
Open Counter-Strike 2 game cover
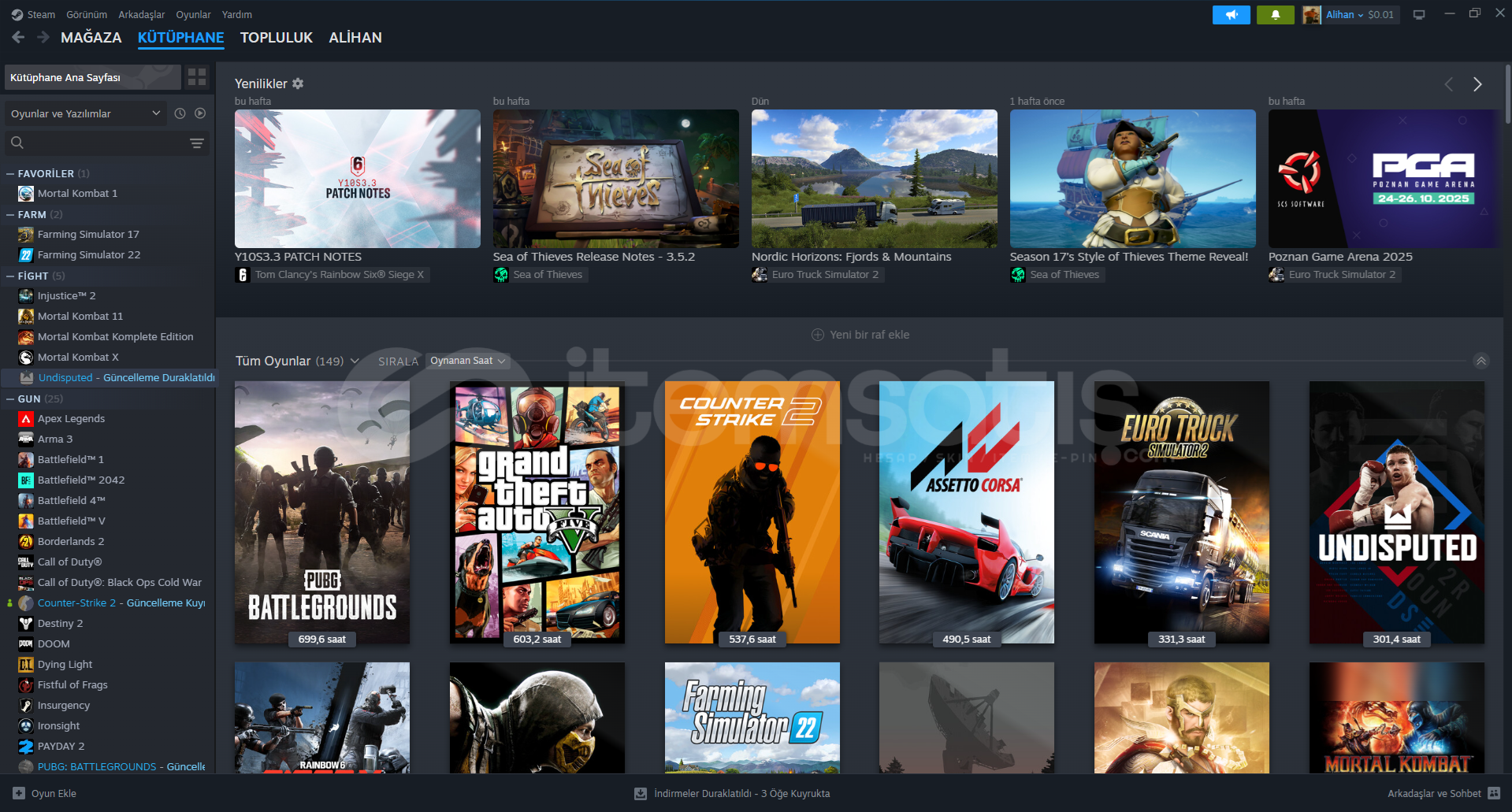coord(752,513)
